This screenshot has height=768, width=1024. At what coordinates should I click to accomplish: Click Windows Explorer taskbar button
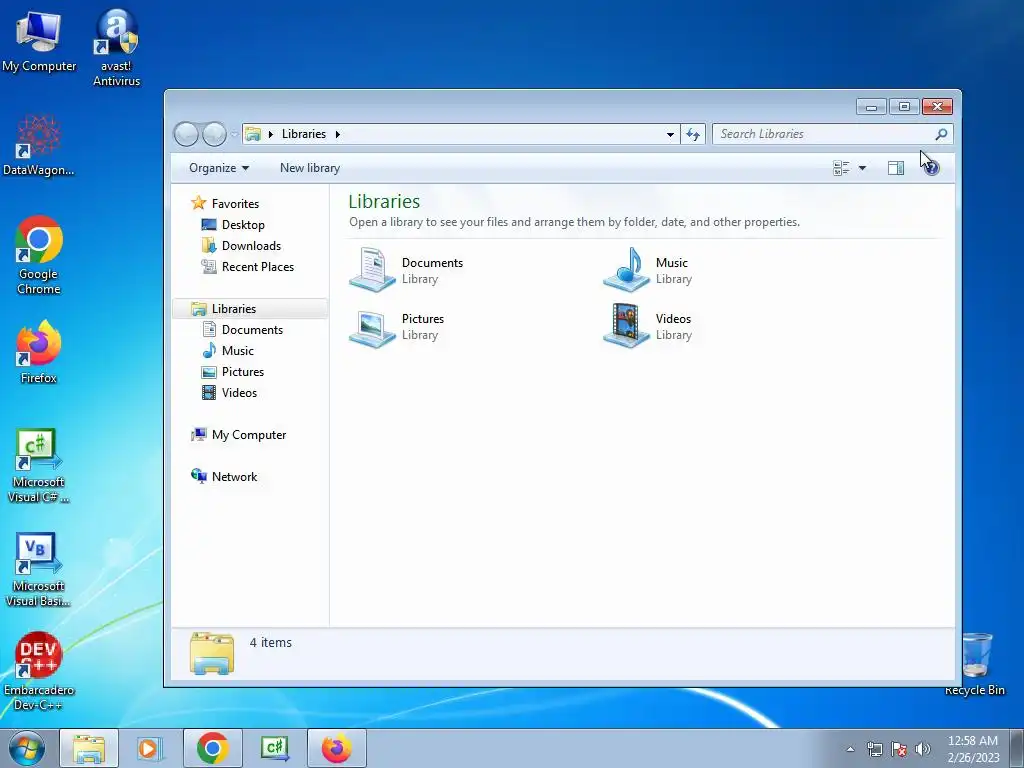89,748
